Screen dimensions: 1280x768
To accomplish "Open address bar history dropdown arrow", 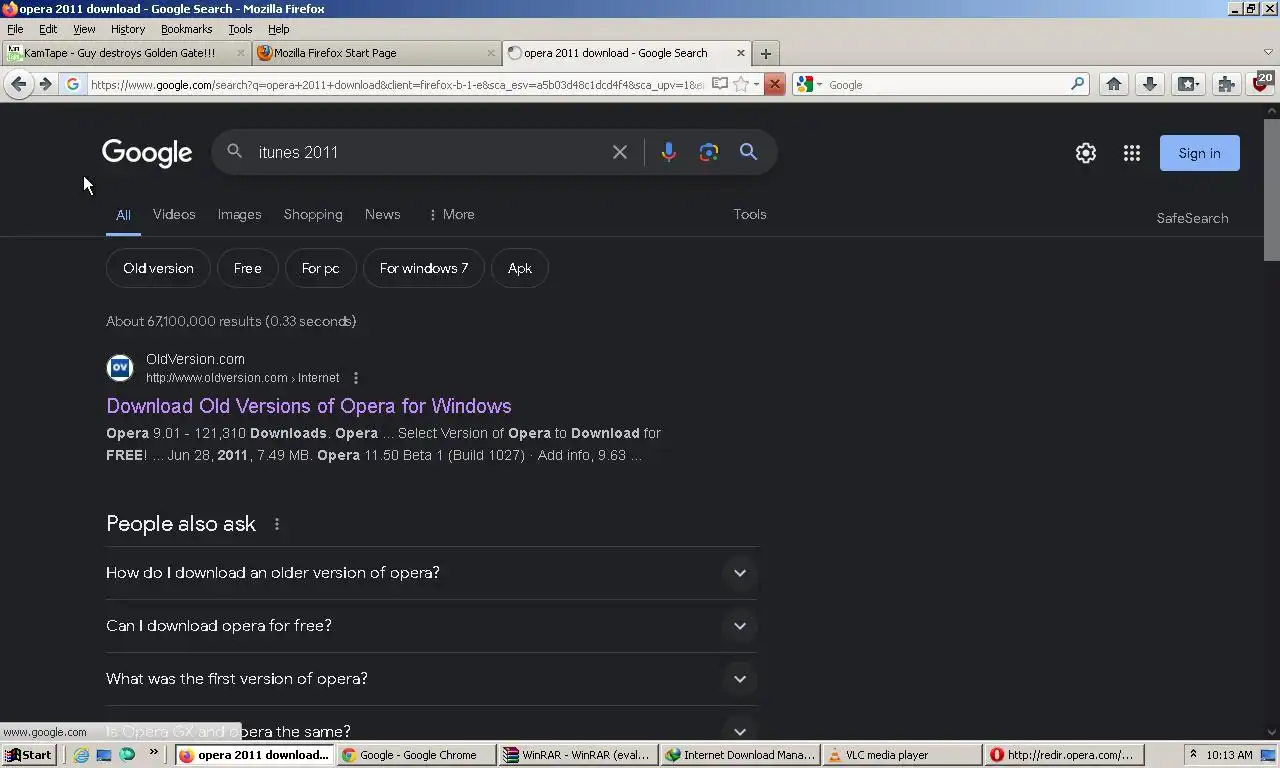I will tap(757, 85).
